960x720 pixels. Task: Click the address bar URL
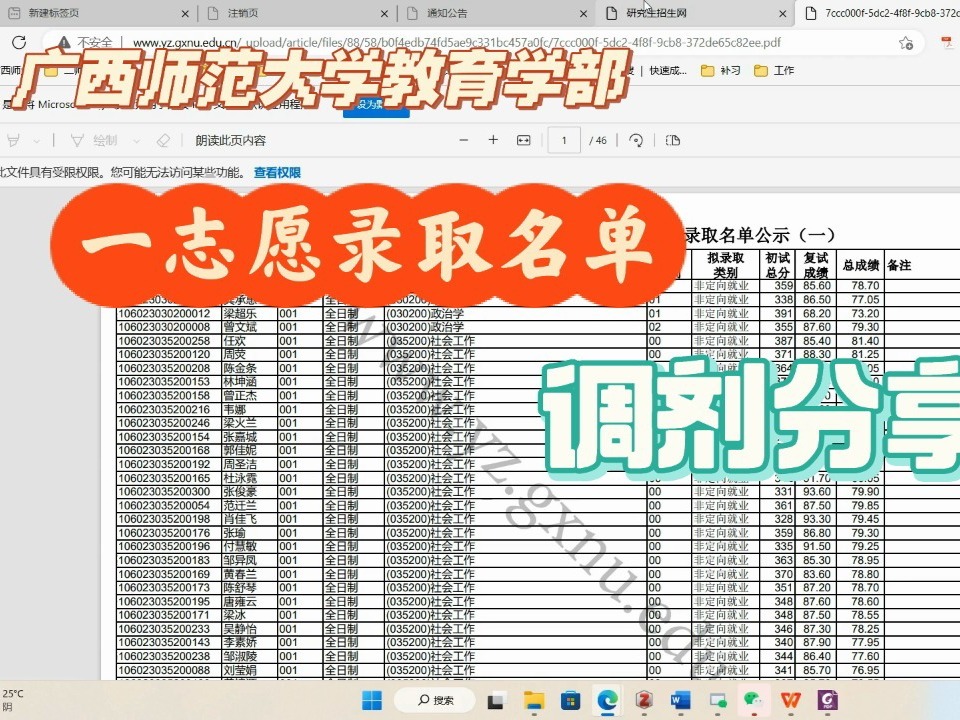click(456, 43)
